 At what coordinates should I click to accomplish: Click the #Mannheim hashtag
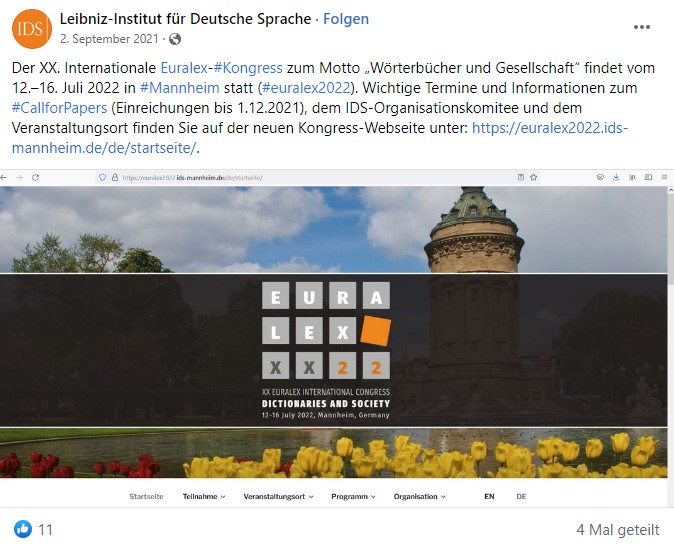pos(180,88)
